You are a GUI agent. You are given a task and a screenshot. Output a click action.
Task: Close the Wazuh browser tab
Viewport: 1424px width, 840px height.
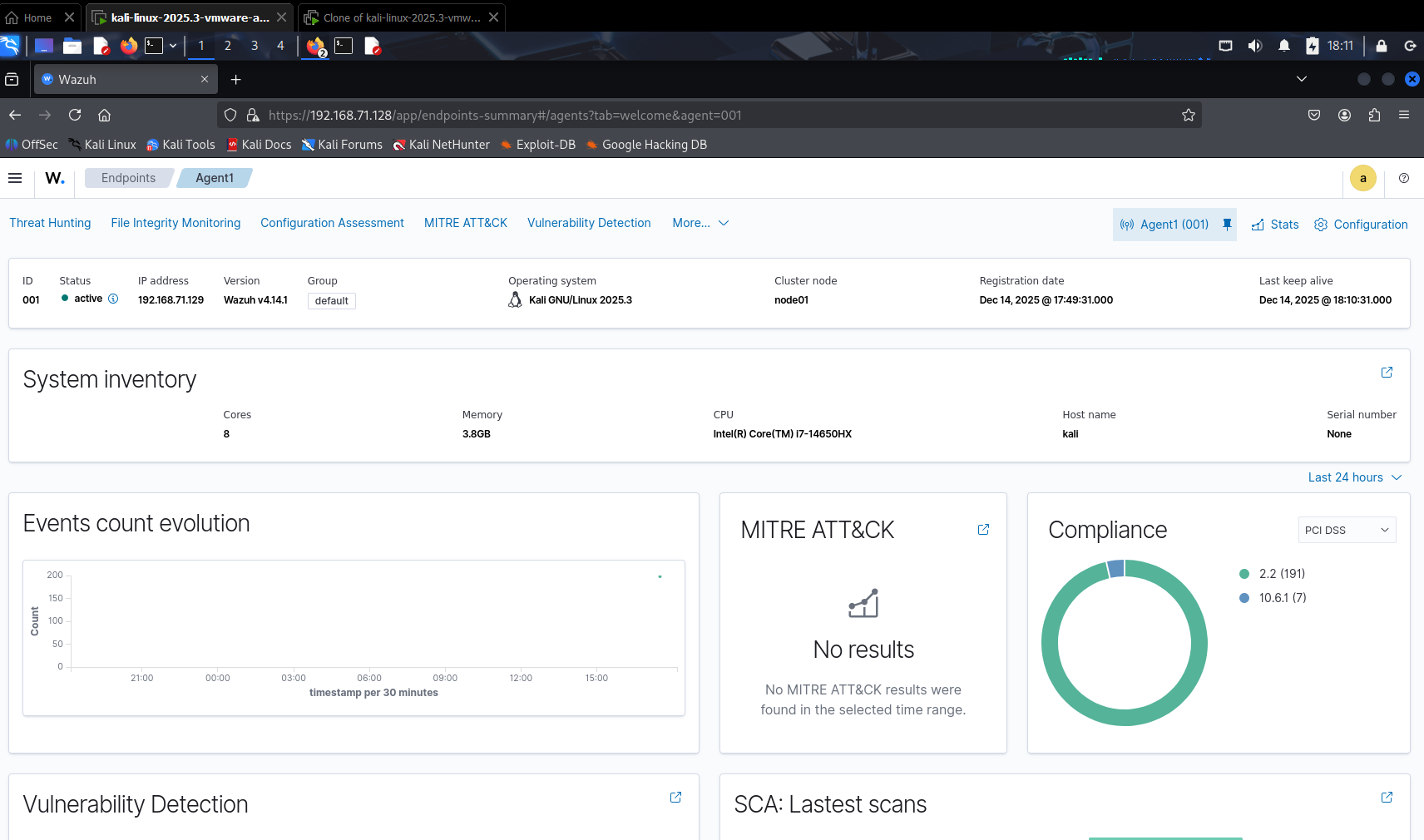pyautogui.click(x=205, y=79)
